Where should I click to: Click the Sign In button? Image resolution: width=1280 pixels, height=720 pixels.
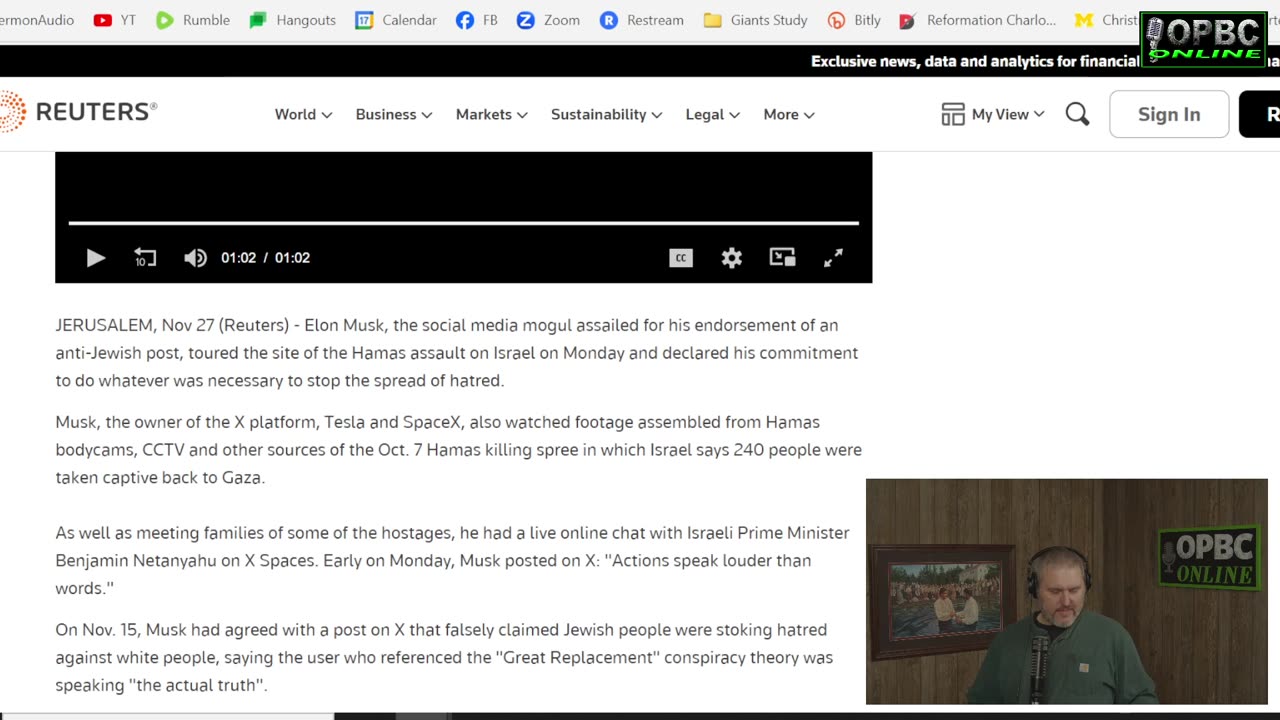point(1169,114)
